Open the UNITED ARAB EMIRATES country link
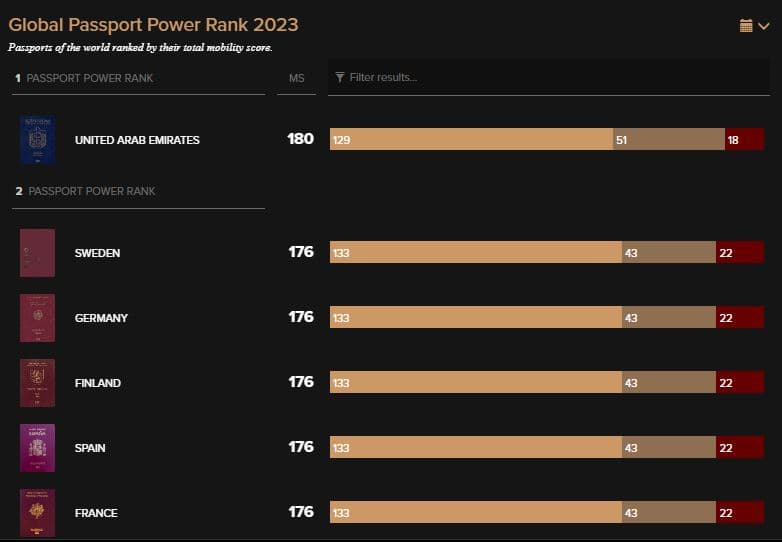 (x=137, y=140)
